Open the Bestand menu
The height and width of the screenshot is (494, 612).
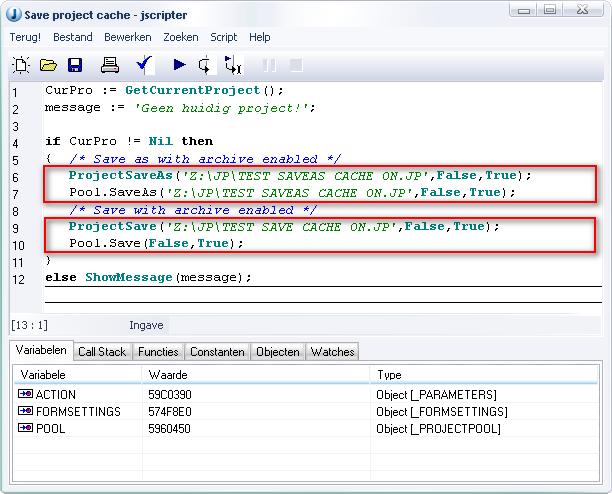pyautogui.click(x=73, y=37)
